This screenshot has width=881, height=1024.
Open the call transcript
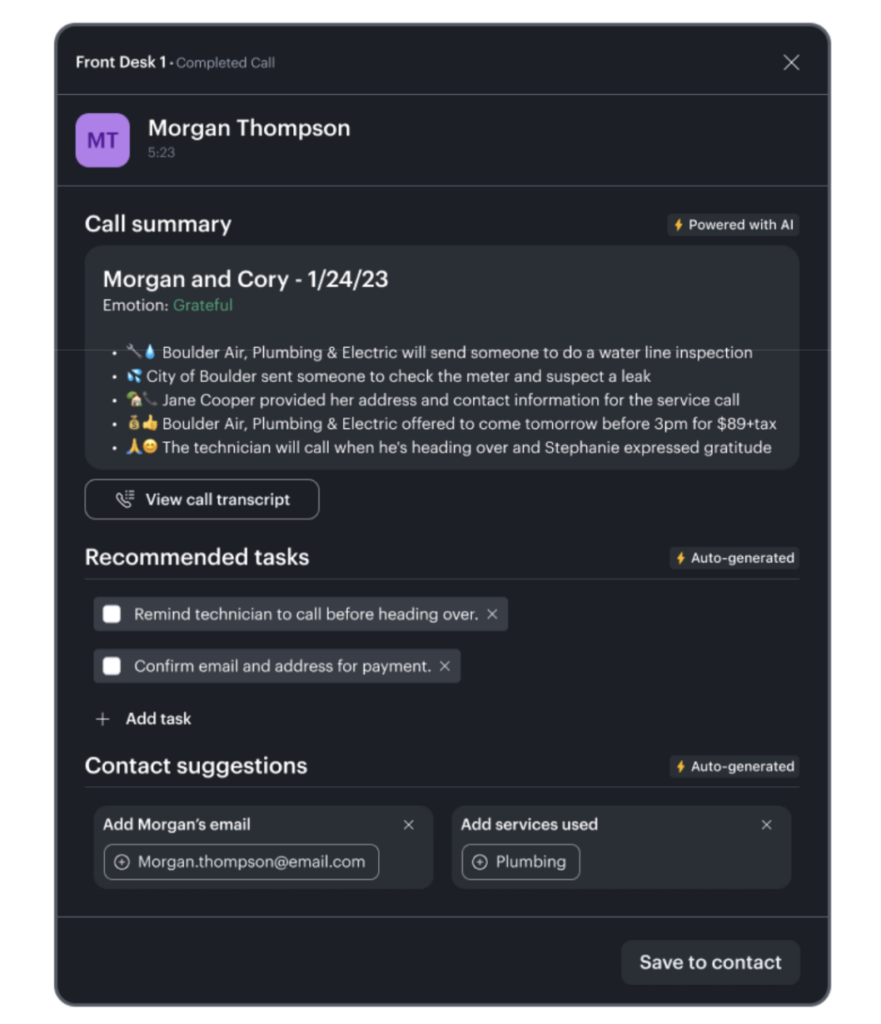point(202,499)
